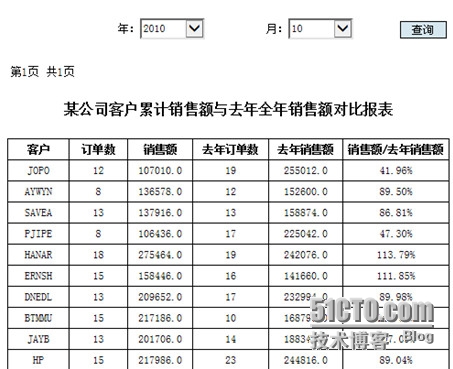453x369 pixels.
Task: Click the 客户 column header
Action: [x=38, y=149]
